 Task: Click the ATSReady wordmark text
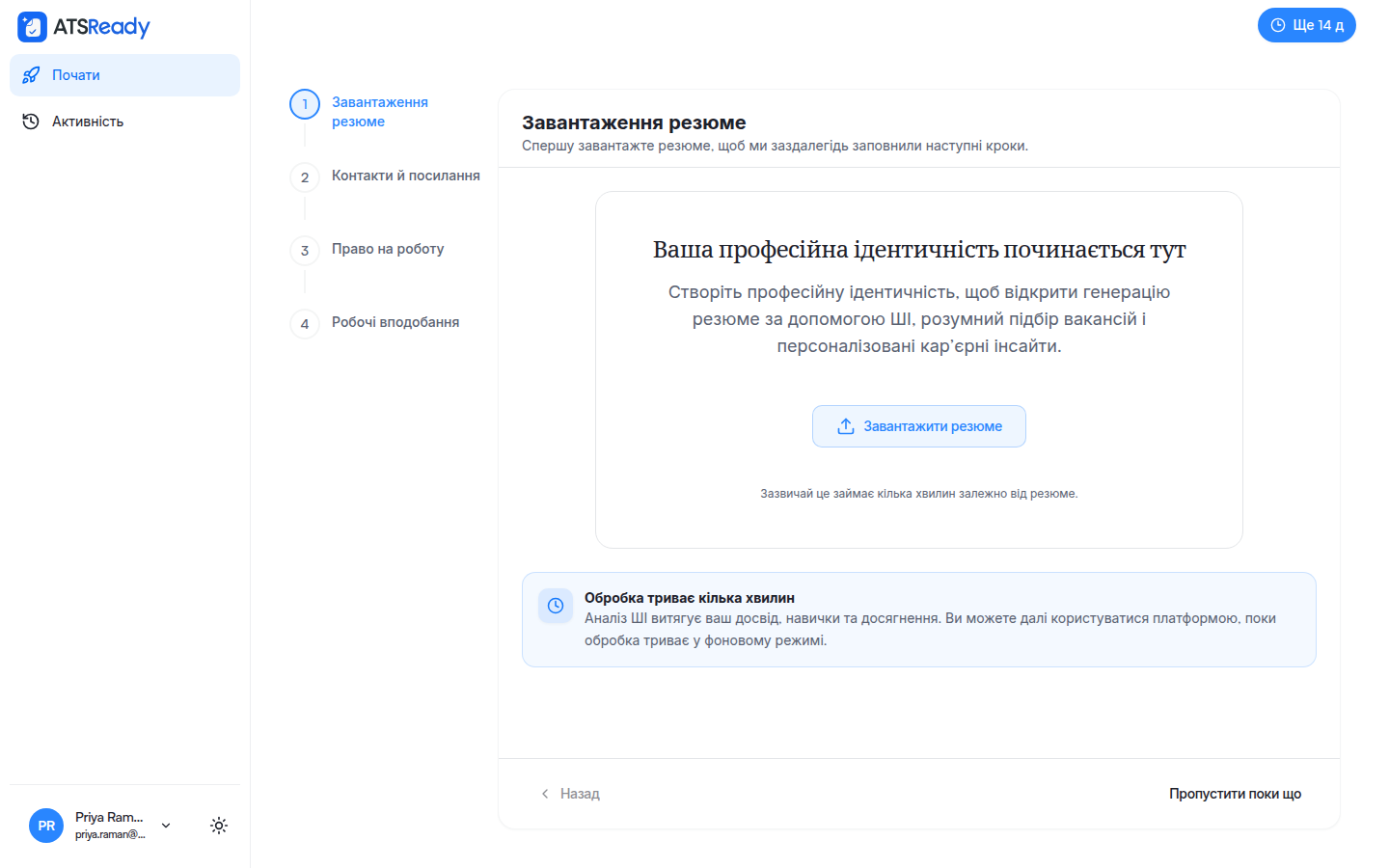pos(101,27)
